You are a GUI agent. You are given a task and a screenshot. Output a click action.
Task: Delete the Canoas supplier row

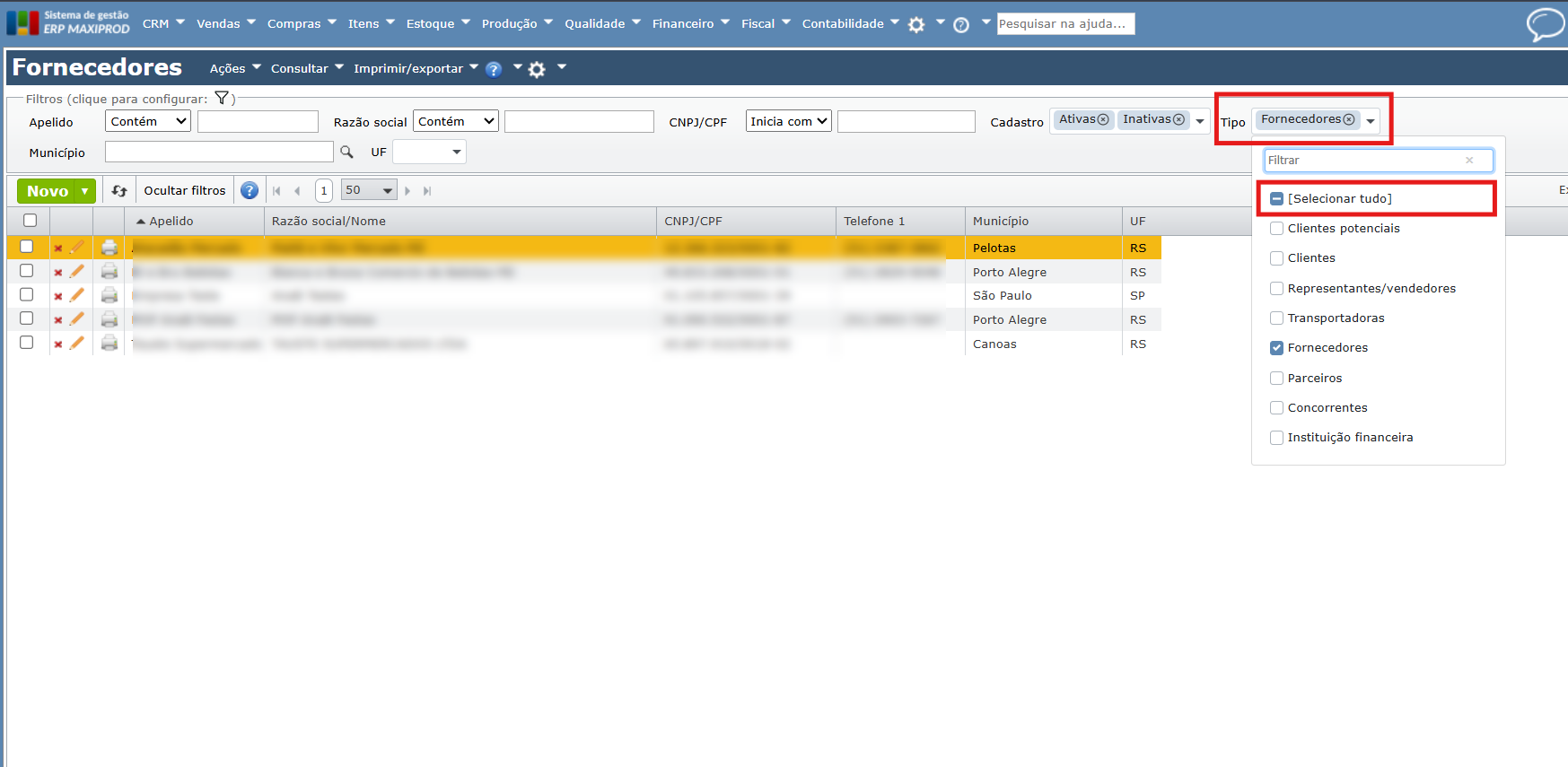pyautogui.click(x=58, y=344)
